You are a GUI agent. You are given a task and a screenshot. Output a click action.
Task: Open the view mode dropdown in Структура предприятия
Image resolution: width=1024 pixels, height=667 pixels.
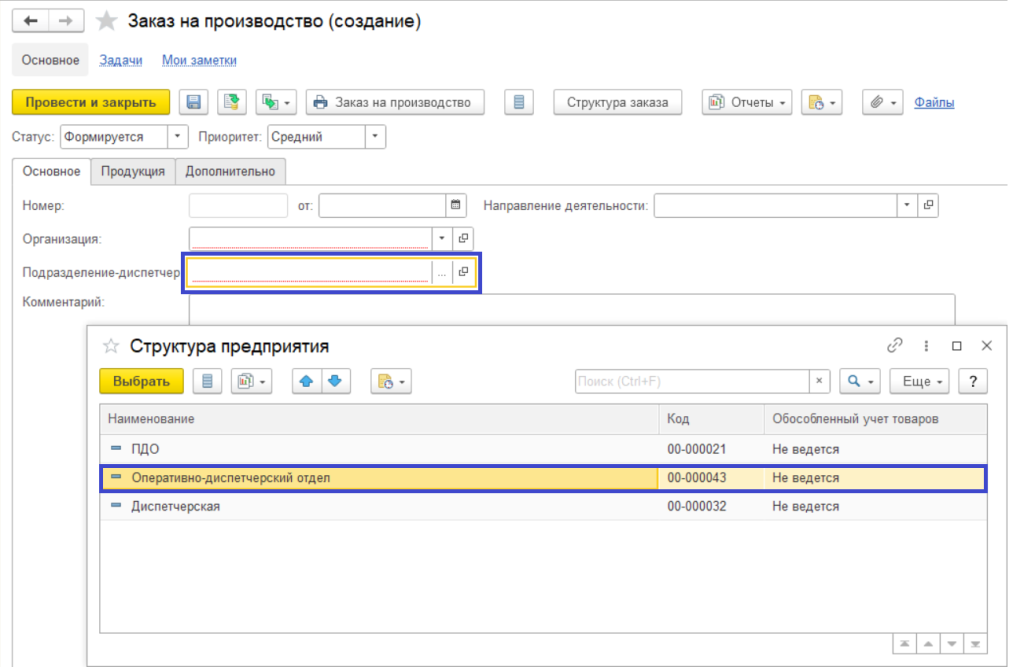pyautogui.click(x=251, y=382)
